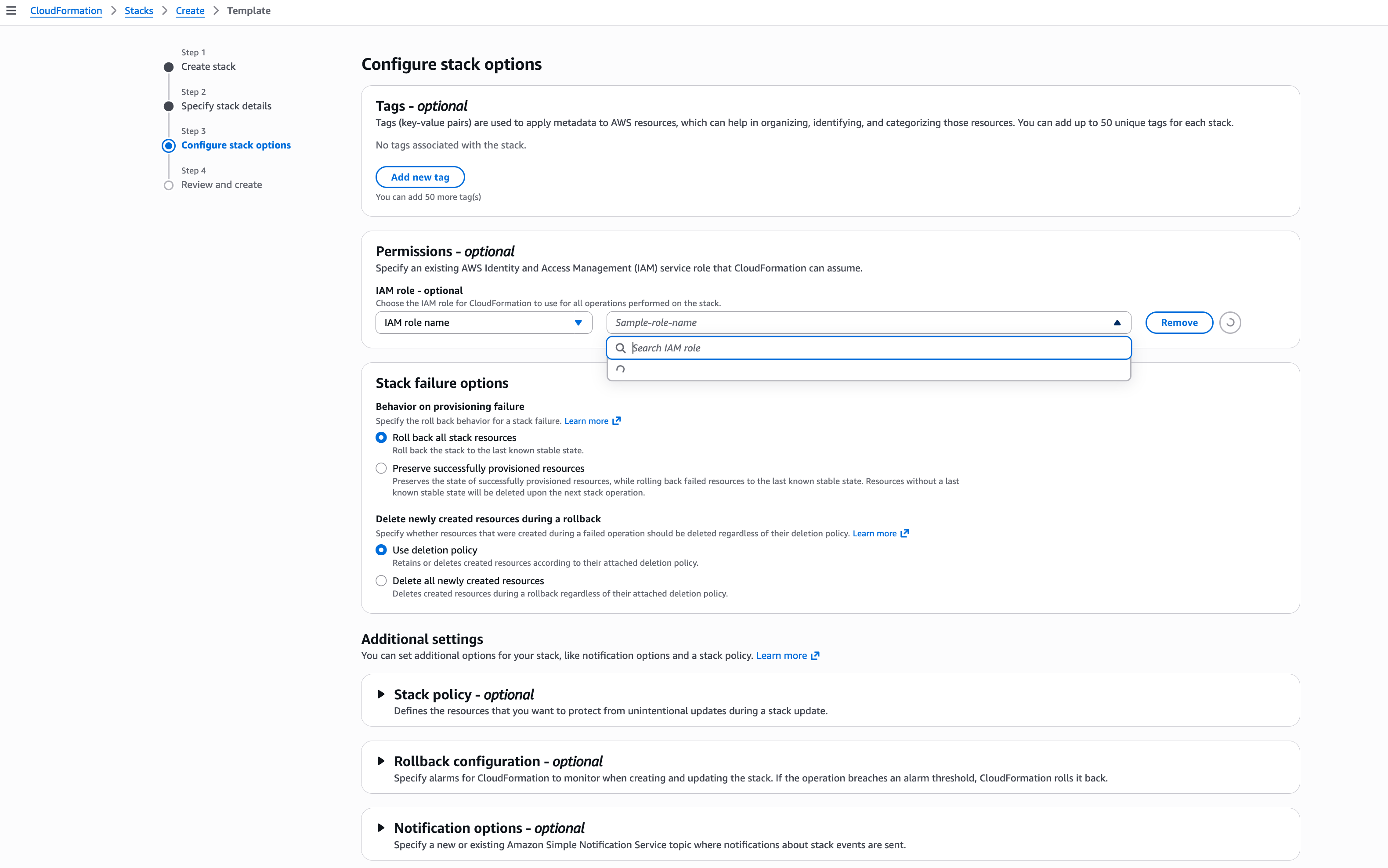This screenshot has height=868, width=1388.
Task: Open Learn more about deletion policy
Action: tap(876, 533)
